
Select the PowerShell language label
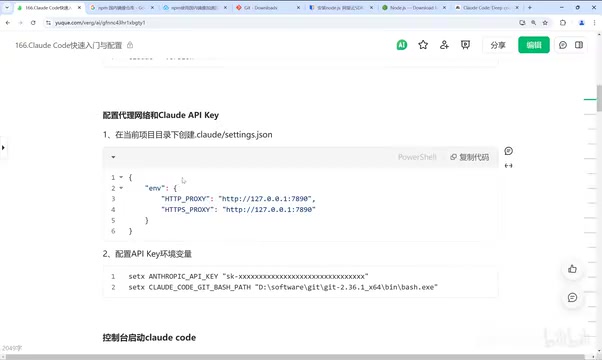(417, 157)
